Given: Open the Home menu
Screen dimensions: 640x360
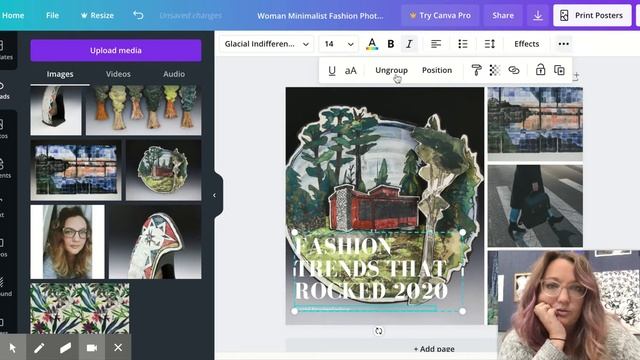Looking at the screenshot, I should [13, 16].
